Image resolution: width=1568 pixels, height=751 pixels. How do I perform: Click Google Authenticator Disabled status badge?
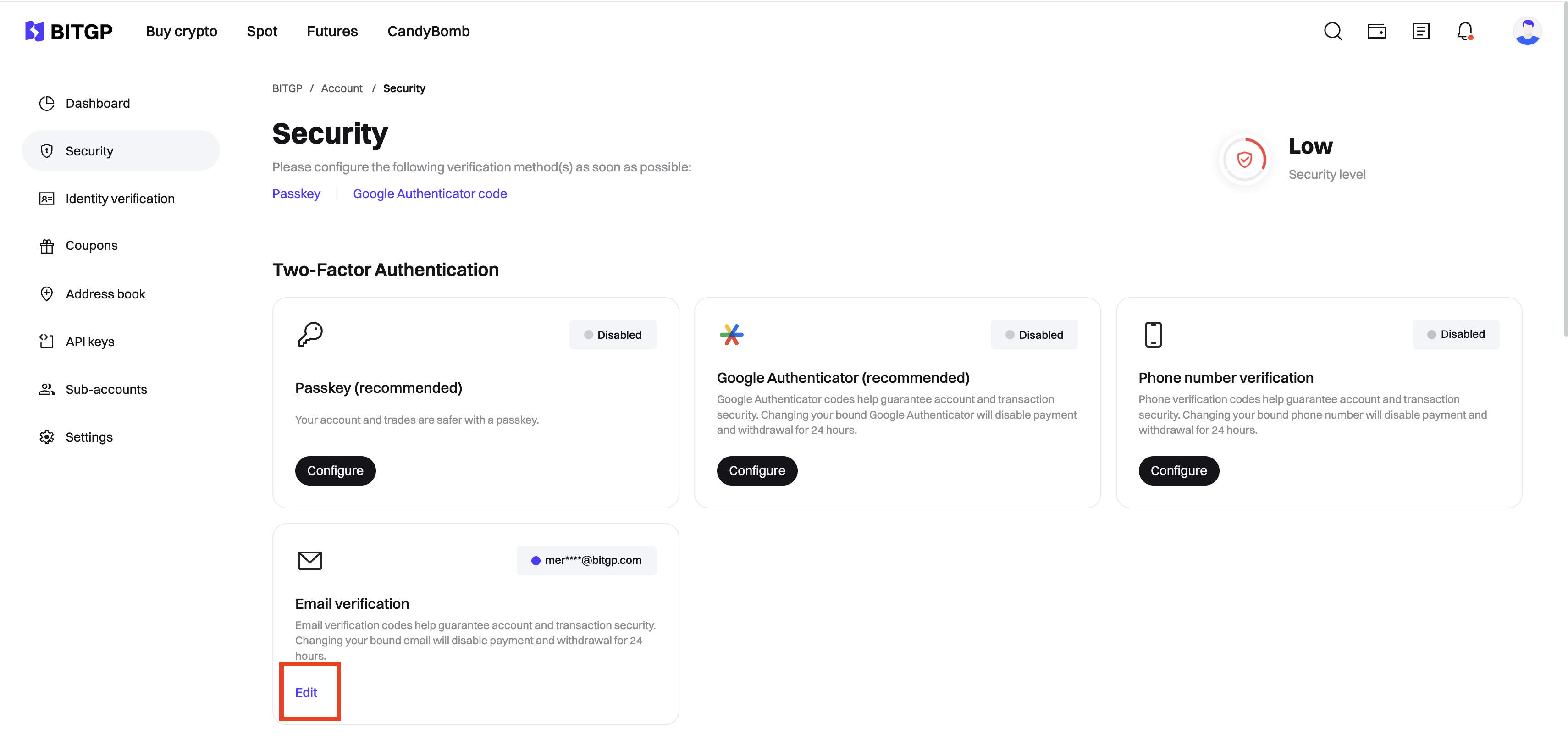tap(1034, 335)
